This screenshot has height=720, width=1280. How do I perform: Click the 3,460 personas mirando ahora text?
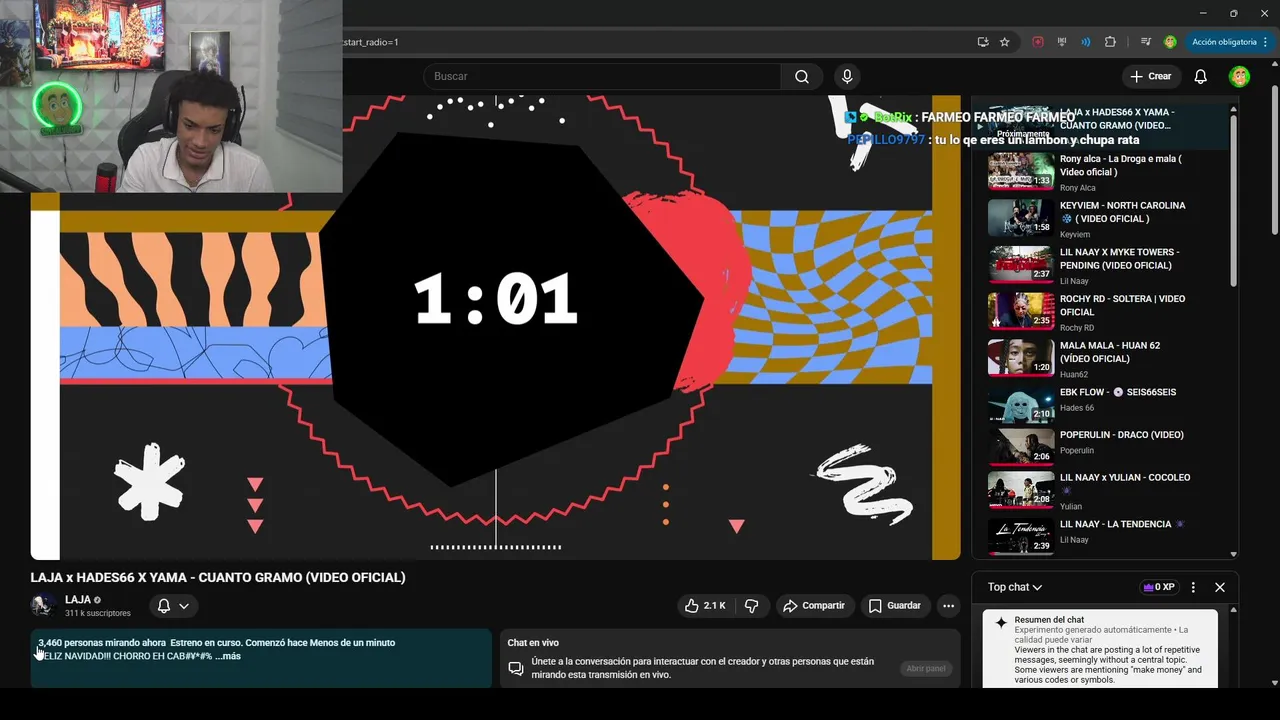pyautogui.click(x=102, y=643)
